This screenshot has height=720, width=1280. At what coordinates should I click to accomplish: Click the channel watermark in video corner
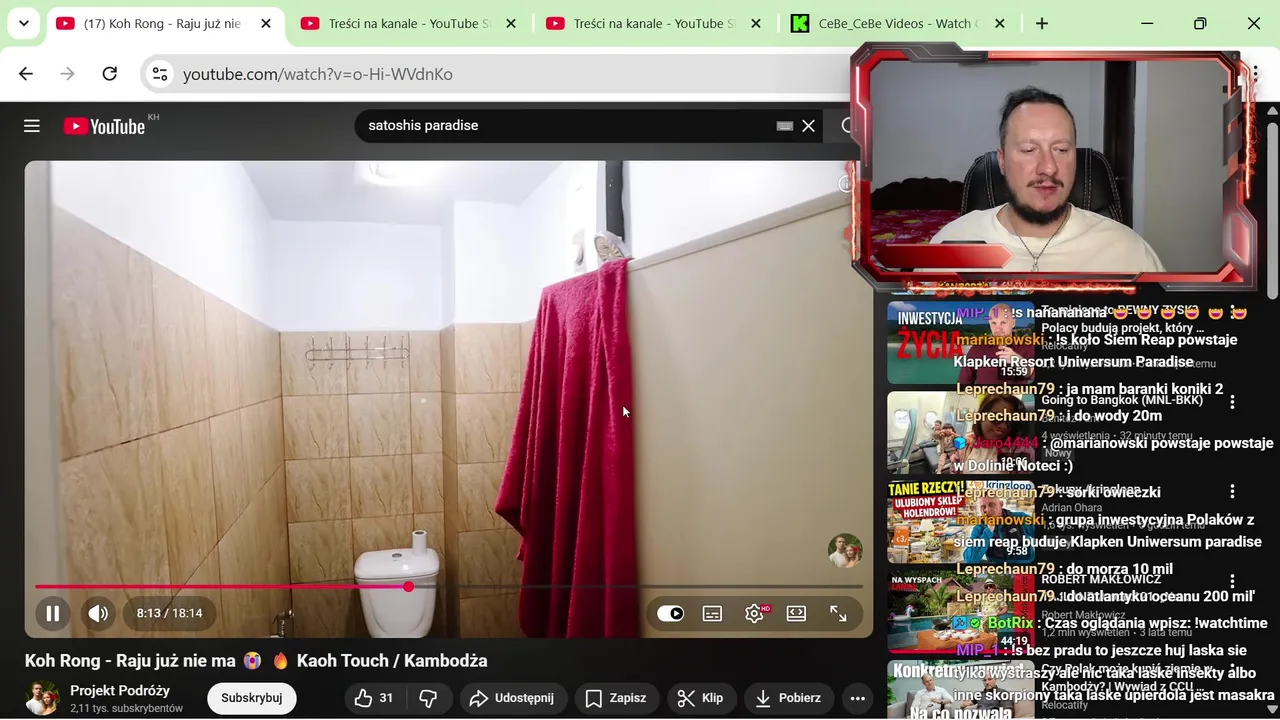point(844,550)
